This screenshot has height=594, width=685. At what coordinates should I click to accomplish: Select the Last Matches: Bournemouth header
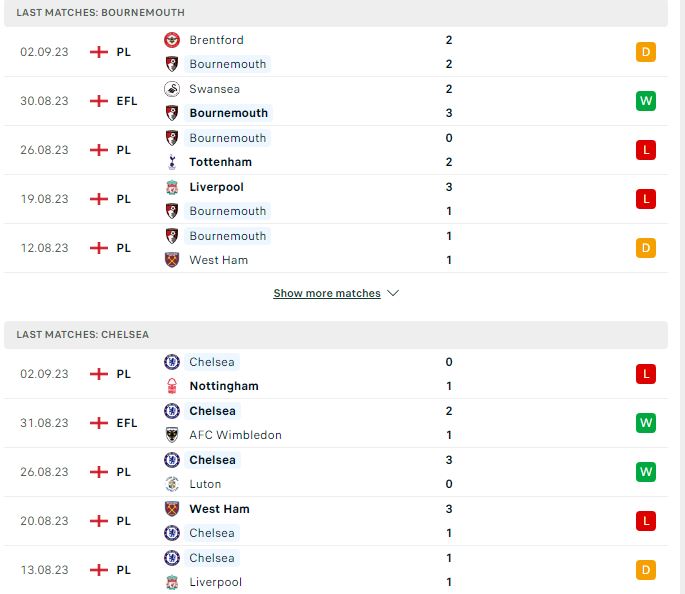(x=336, y=13)
